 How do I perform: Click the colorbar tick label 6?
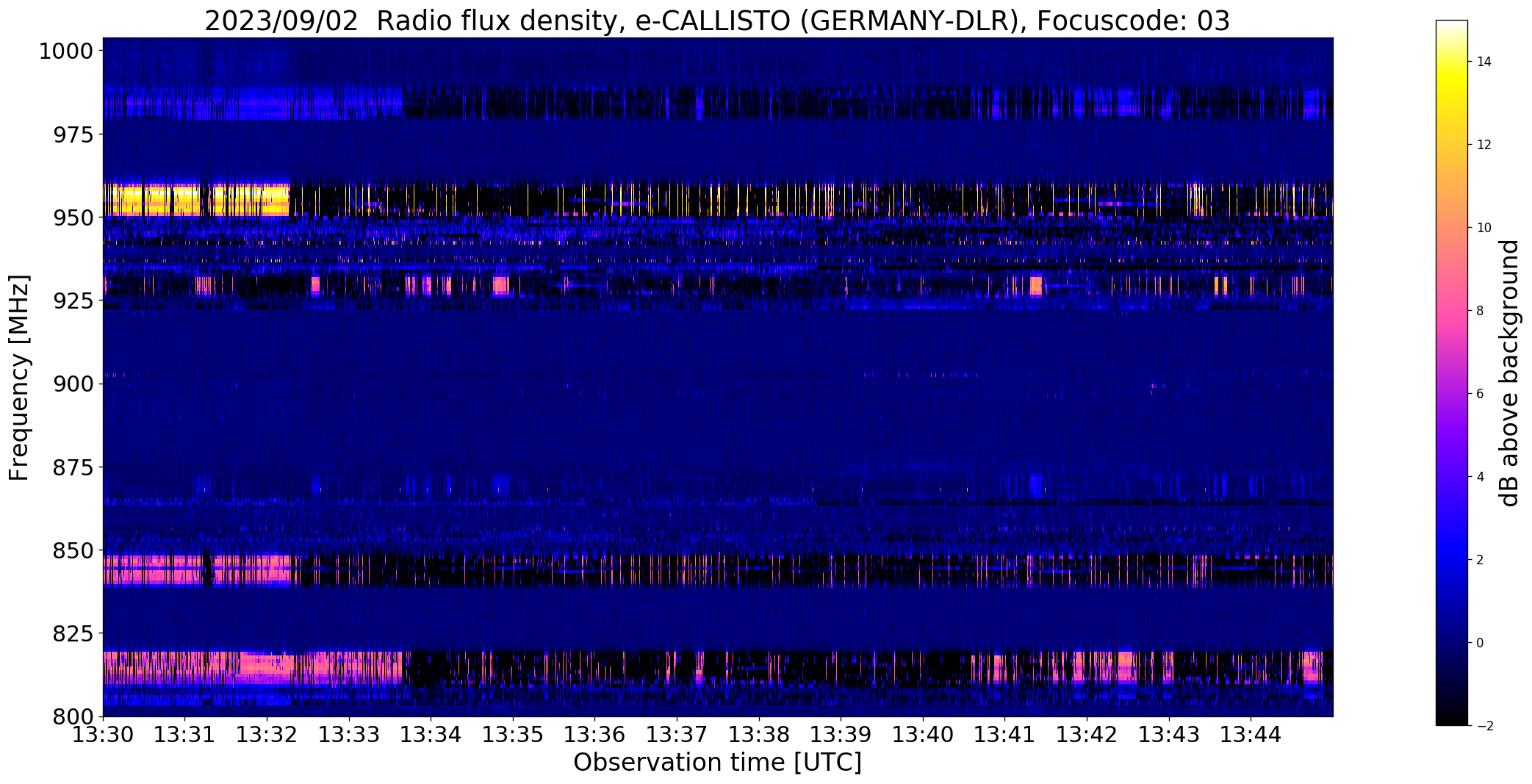1481,394
